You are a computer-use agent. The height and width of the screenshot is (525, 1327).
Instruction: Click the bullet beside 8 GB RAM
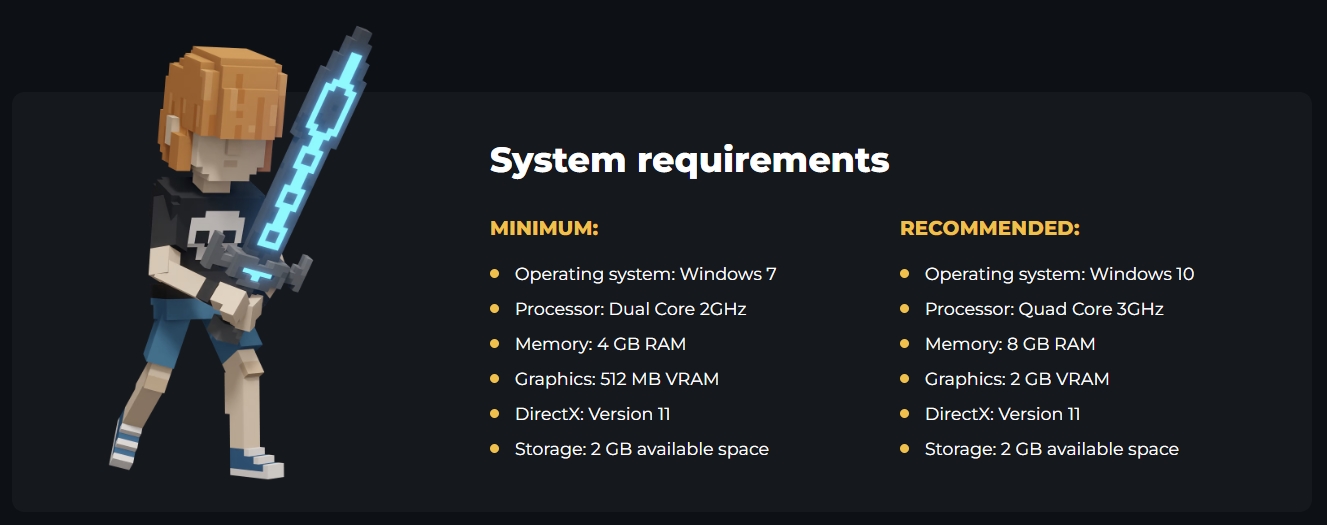point(904,343)
